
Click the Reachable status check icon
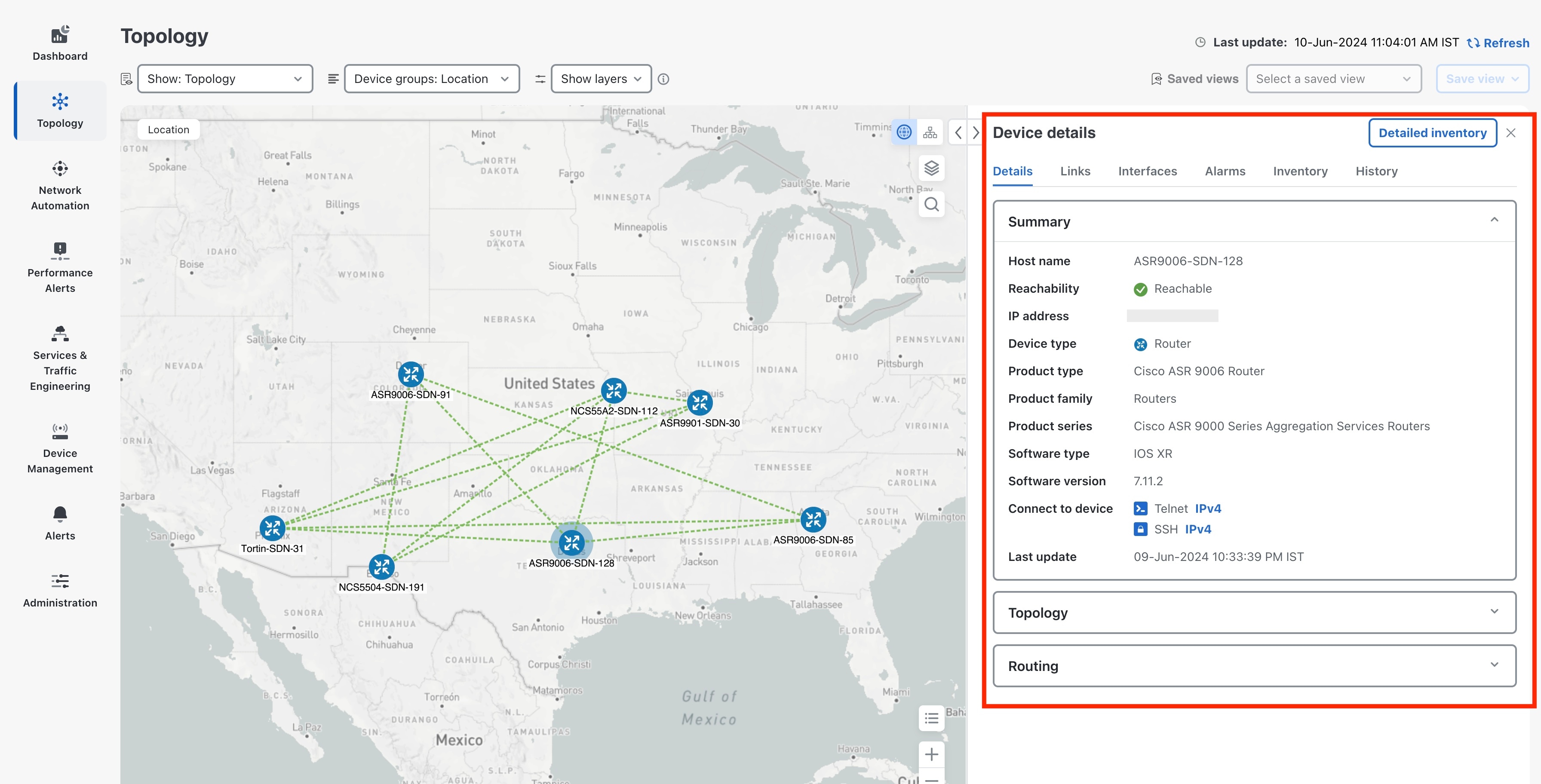click(1140, 289)
